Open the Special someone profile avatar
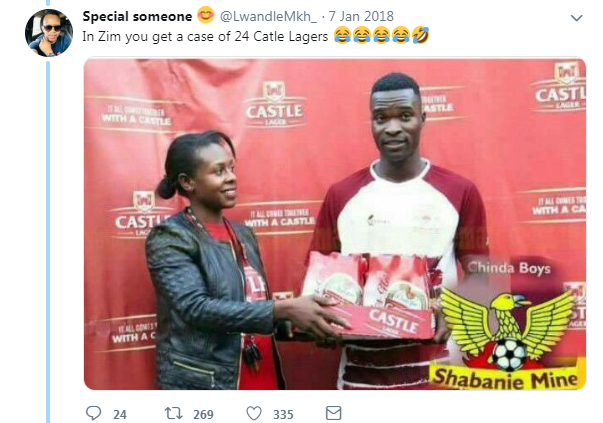603x423 pixels. click(49, 33)
